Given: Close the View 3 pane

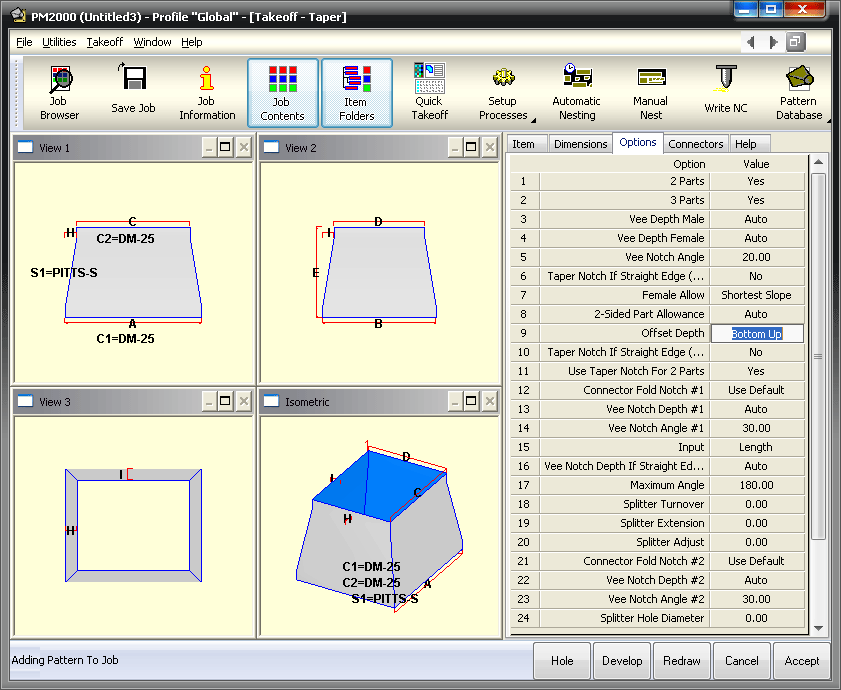Looking at the screenshot, I should click(244, 401).
